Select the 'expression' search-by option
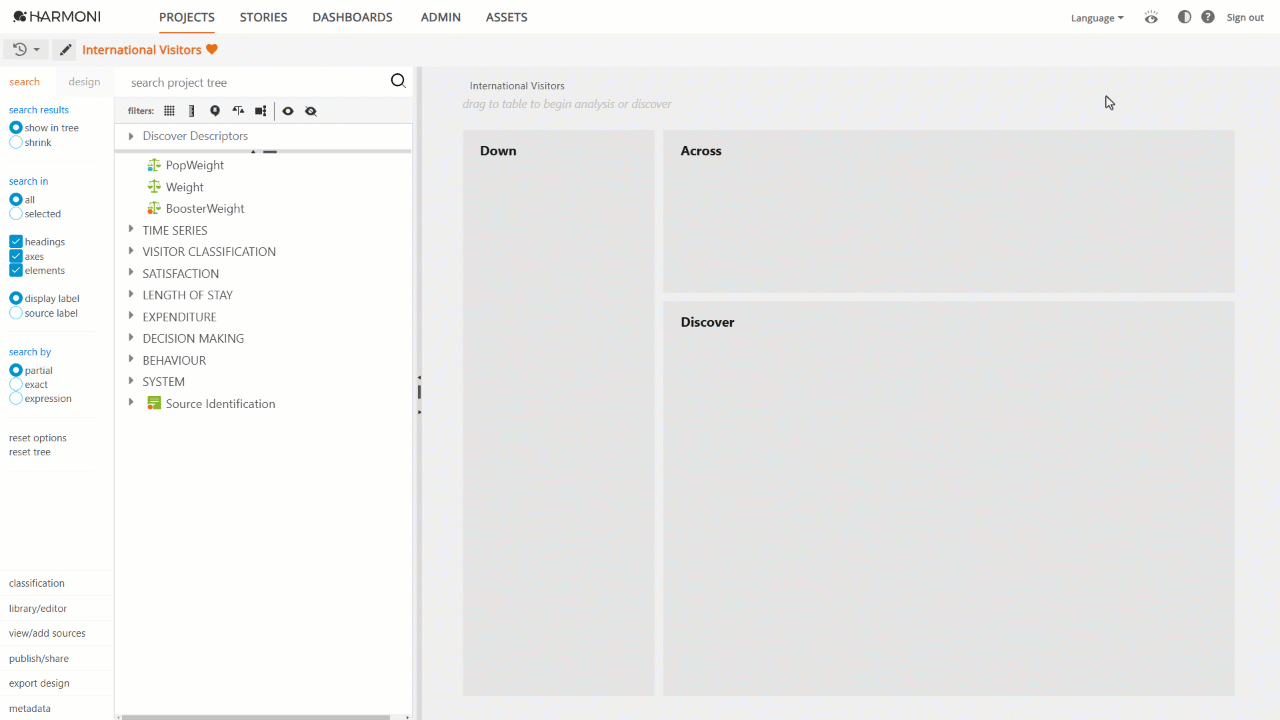The width and height of the screenshot is (1280, 720). click(x=16, y=398)
